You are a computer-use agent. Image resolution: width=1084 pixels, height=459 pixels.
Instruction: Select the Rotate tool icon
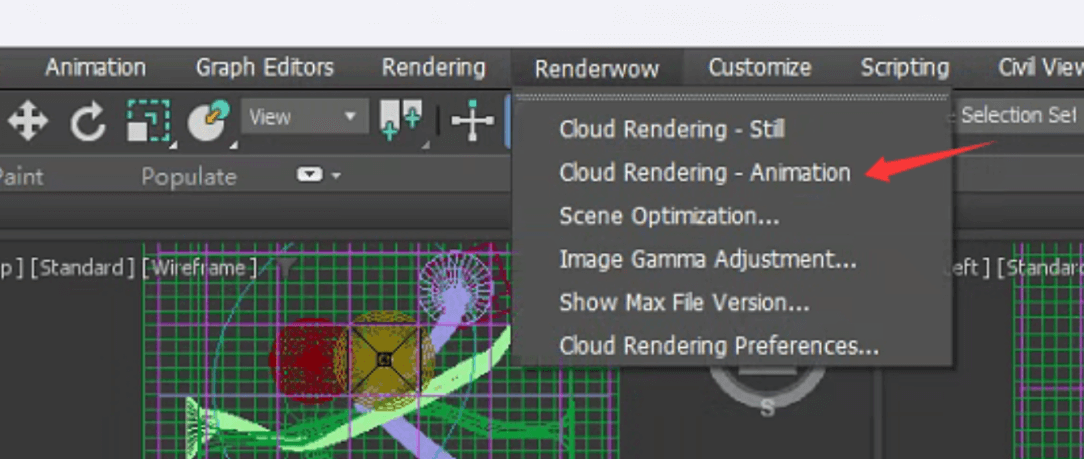coord(88,122)
